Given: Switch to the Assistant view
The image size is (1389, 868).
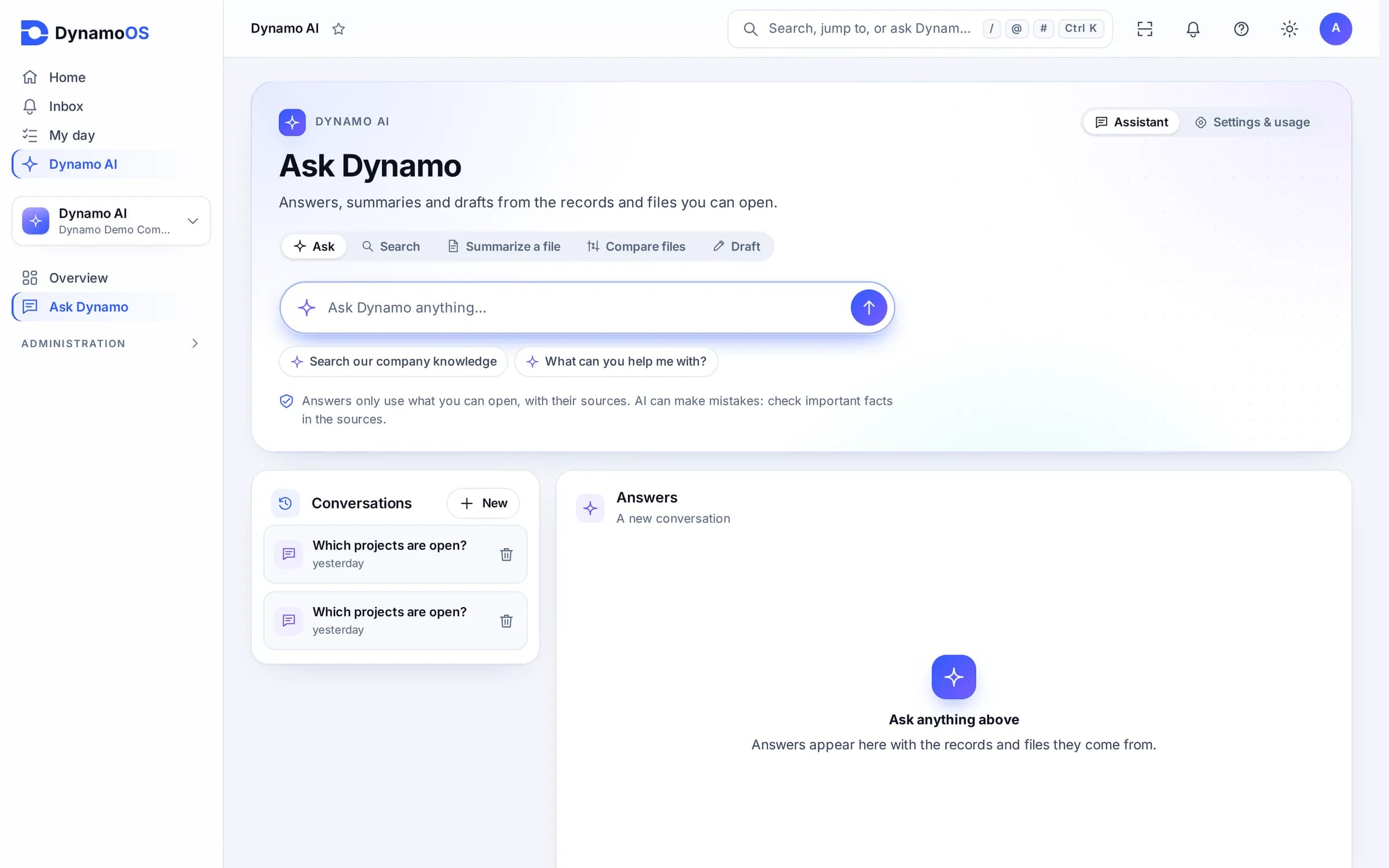Looking at the screenshot, I should click(x=1131, y=122).
